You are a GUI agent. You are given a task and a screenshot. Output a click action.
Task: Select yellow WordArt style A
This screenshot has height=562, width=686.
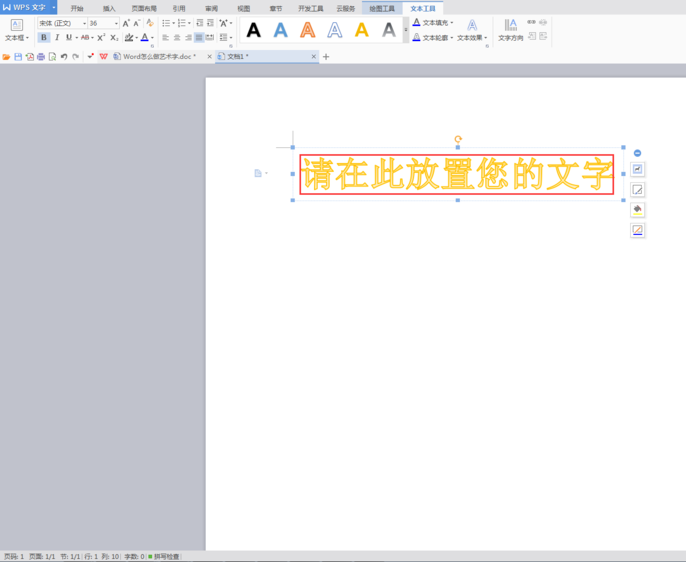(x=362, y=30)
